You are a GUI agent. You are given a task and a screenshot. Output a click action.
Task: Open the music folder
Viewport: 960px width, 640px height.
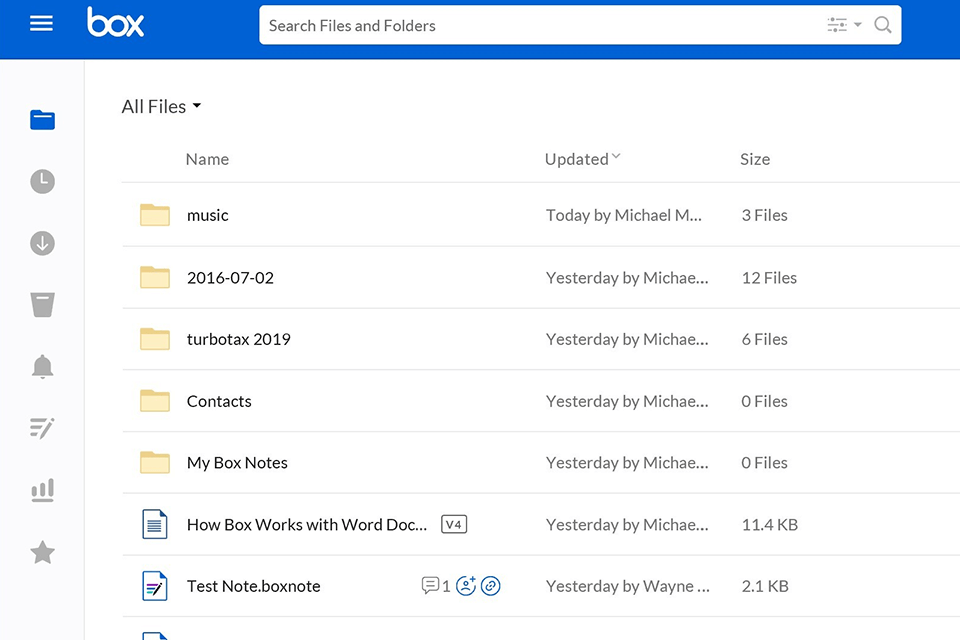click(x=207, y=215)
